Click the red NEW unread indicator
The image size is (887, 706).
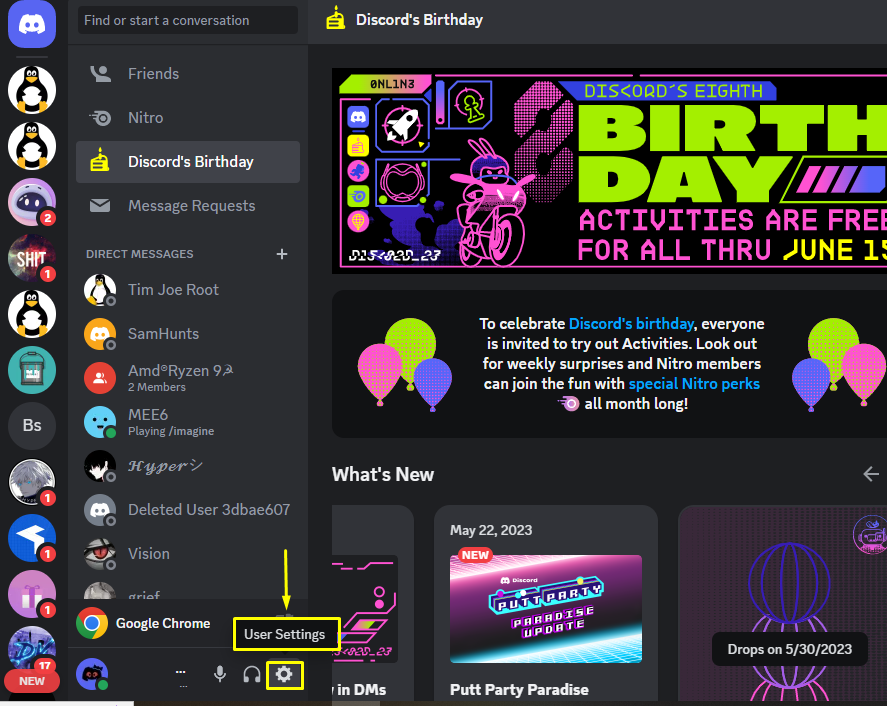pyautogui.click(x=32, y=681)
